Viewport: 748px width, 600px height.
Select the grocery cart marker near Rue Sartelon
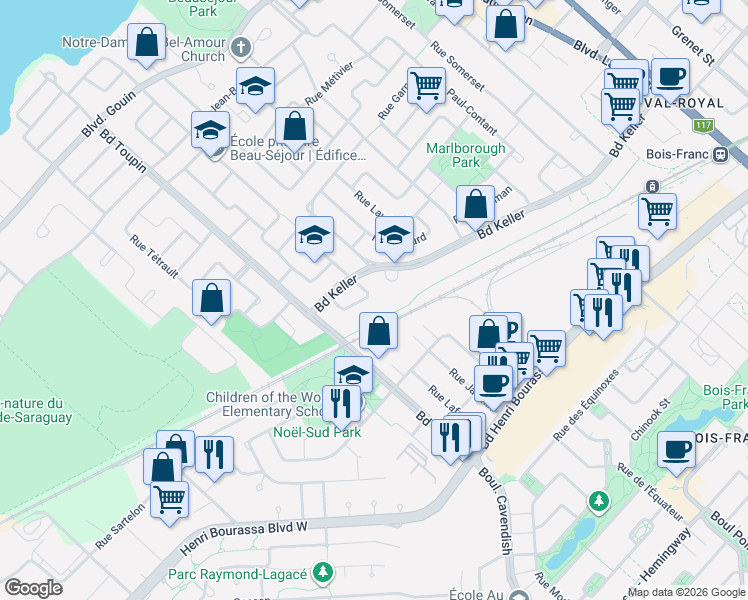[x=169, y=502]
